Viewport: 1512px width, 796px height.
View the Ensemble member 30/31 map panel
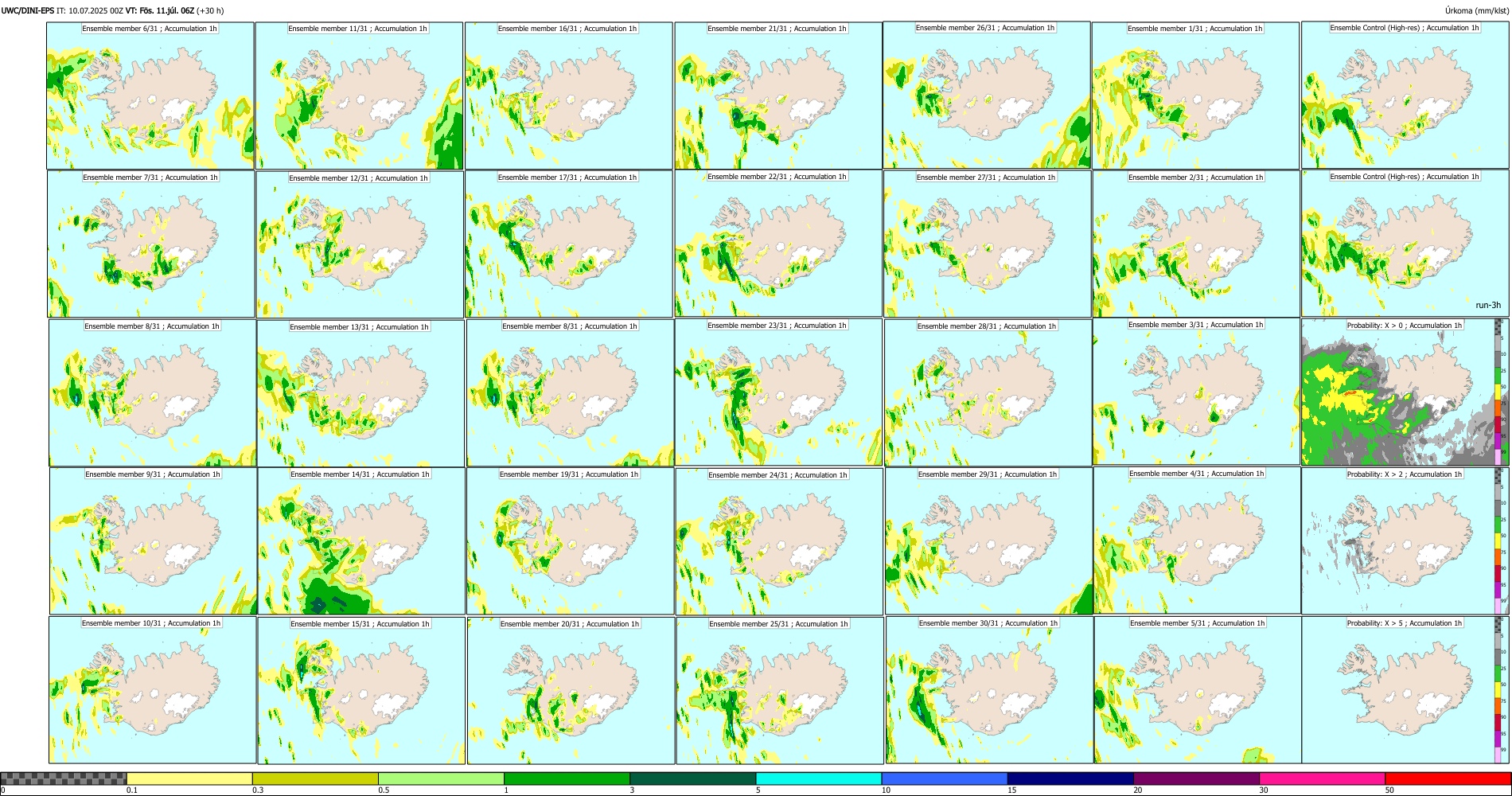tap(989, 690)
